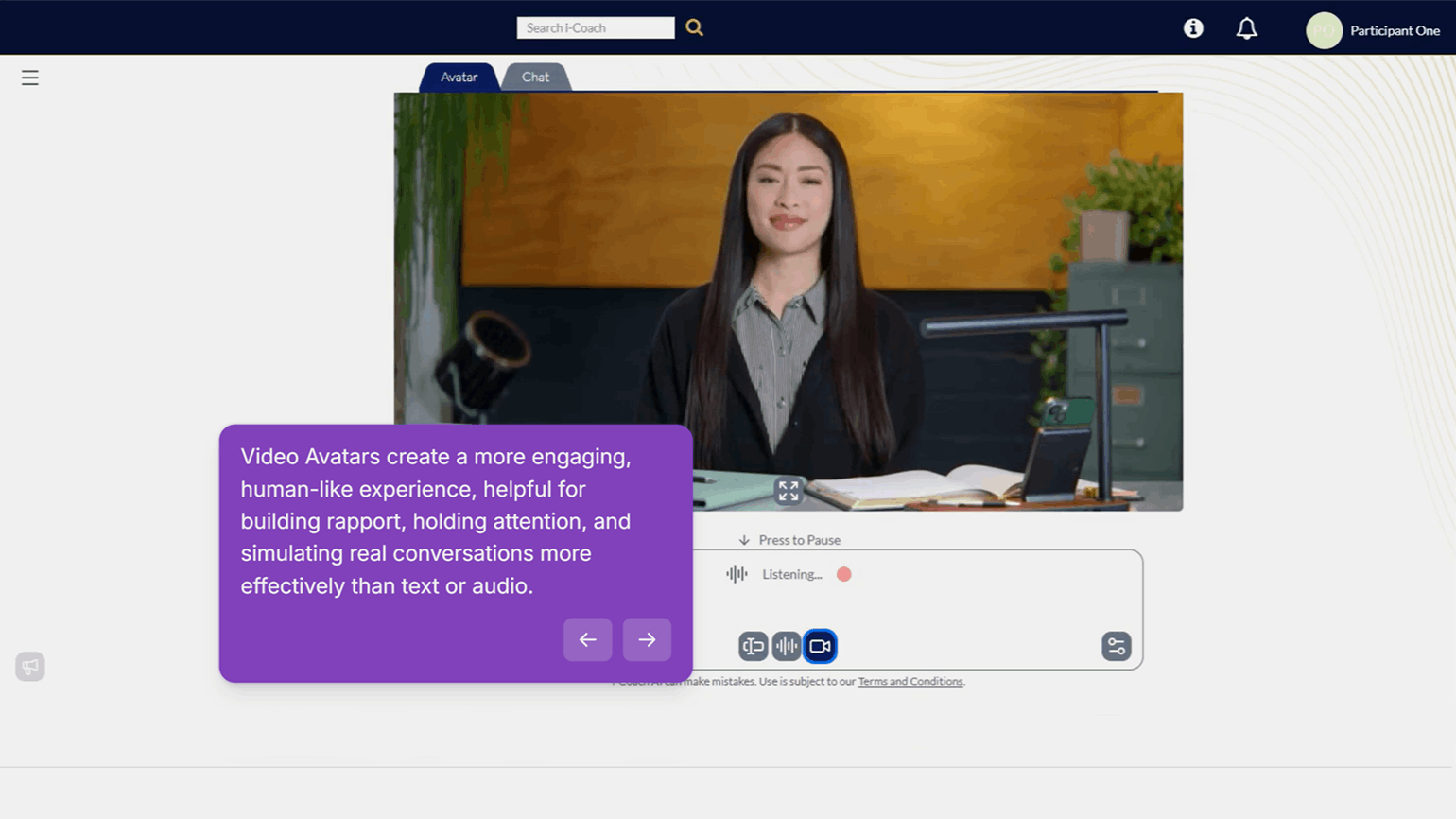Open the Participant One account menu
The width and height of the screenshot is (1456, 819).
(1394, 30)
